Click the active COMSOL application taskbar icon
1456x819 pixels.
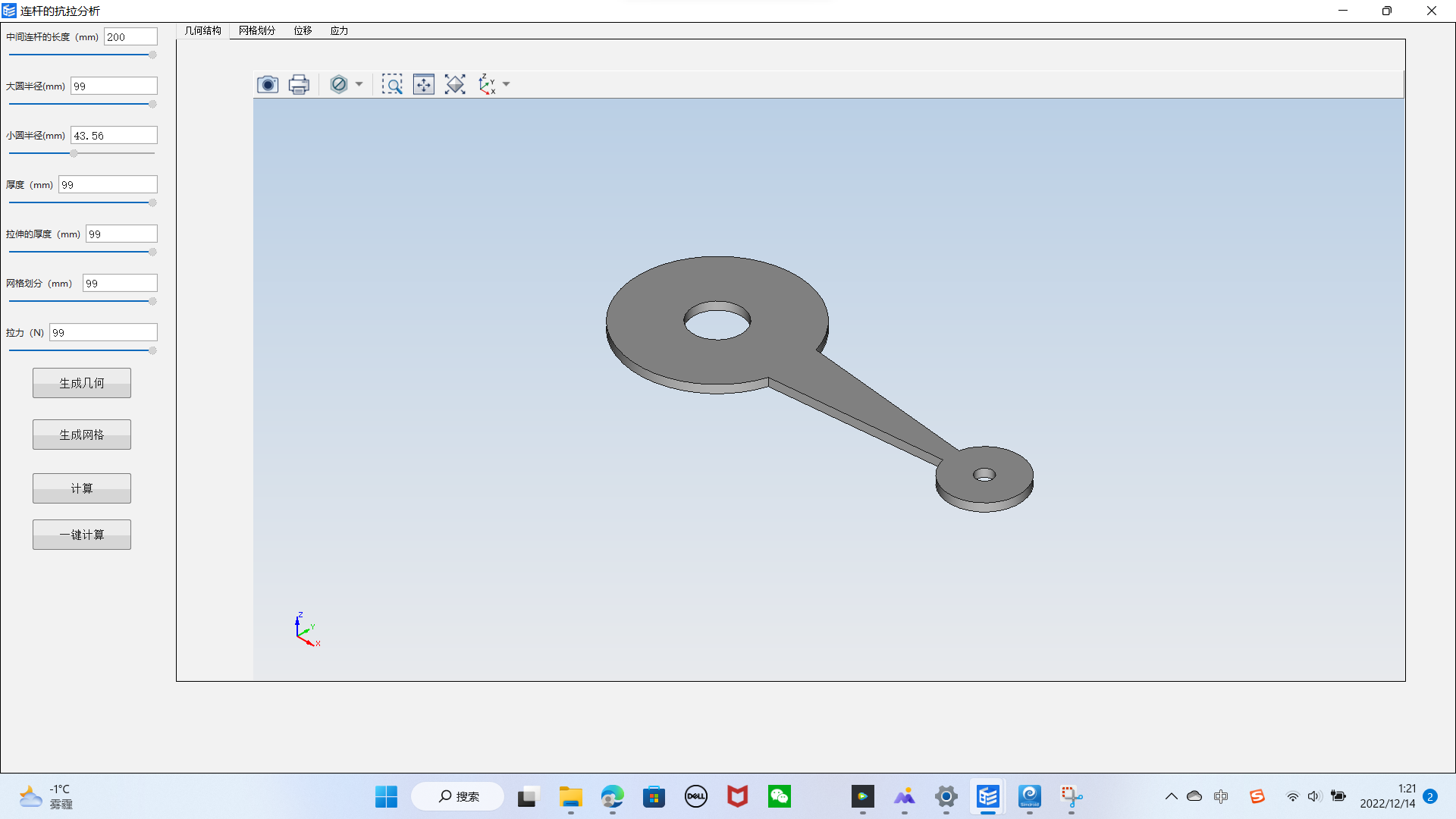click(987, 796)
